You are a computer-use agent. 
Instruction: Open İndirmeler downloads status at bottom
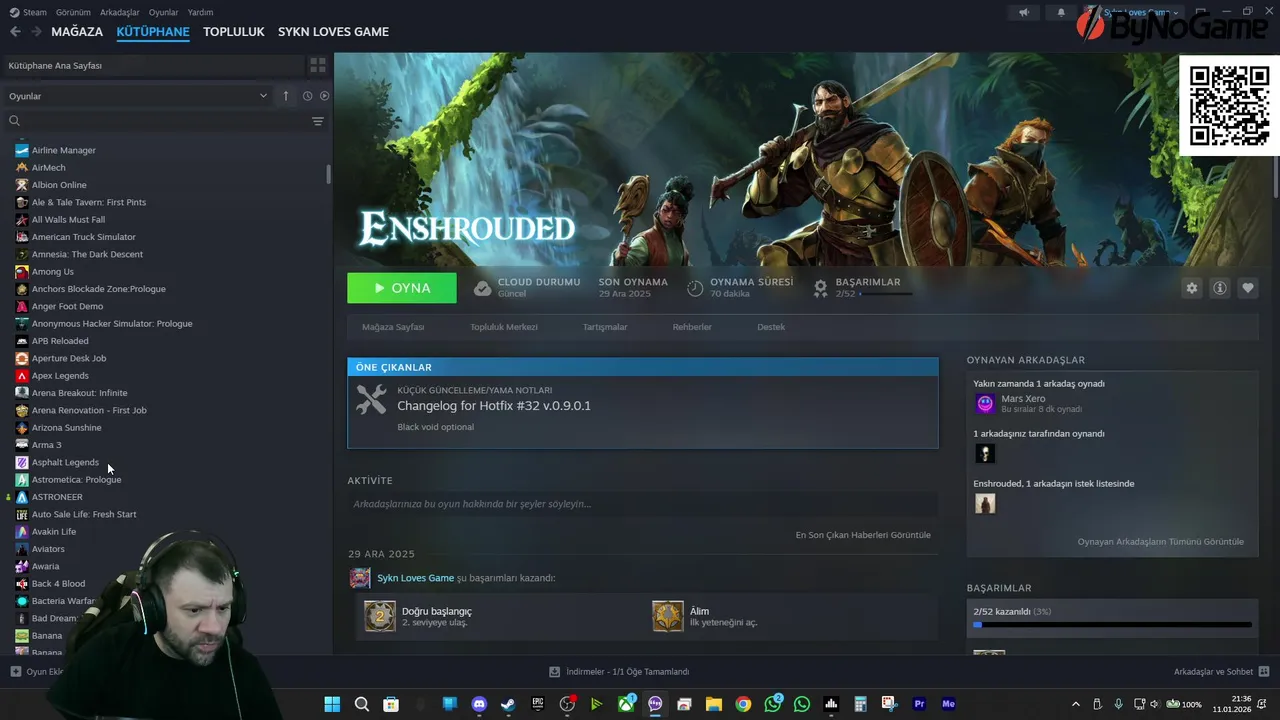(619, 672)
